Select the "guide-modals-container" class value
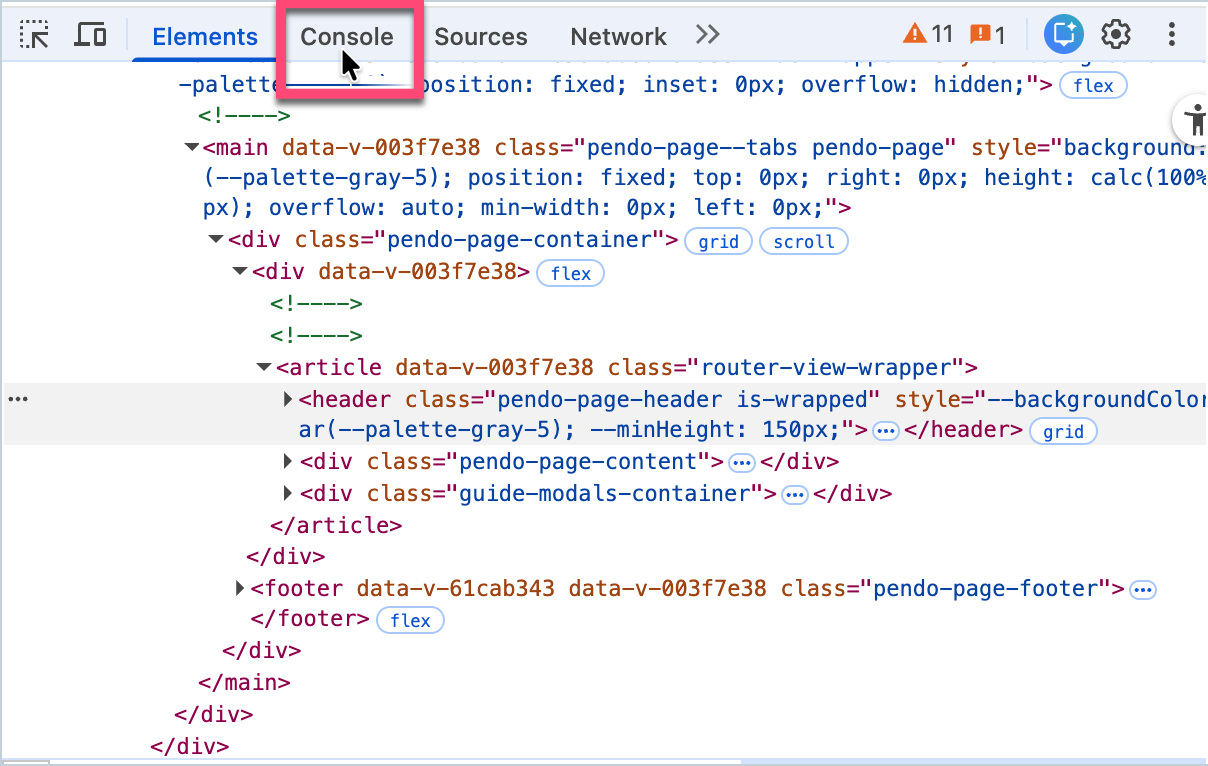 click(604, 494)
